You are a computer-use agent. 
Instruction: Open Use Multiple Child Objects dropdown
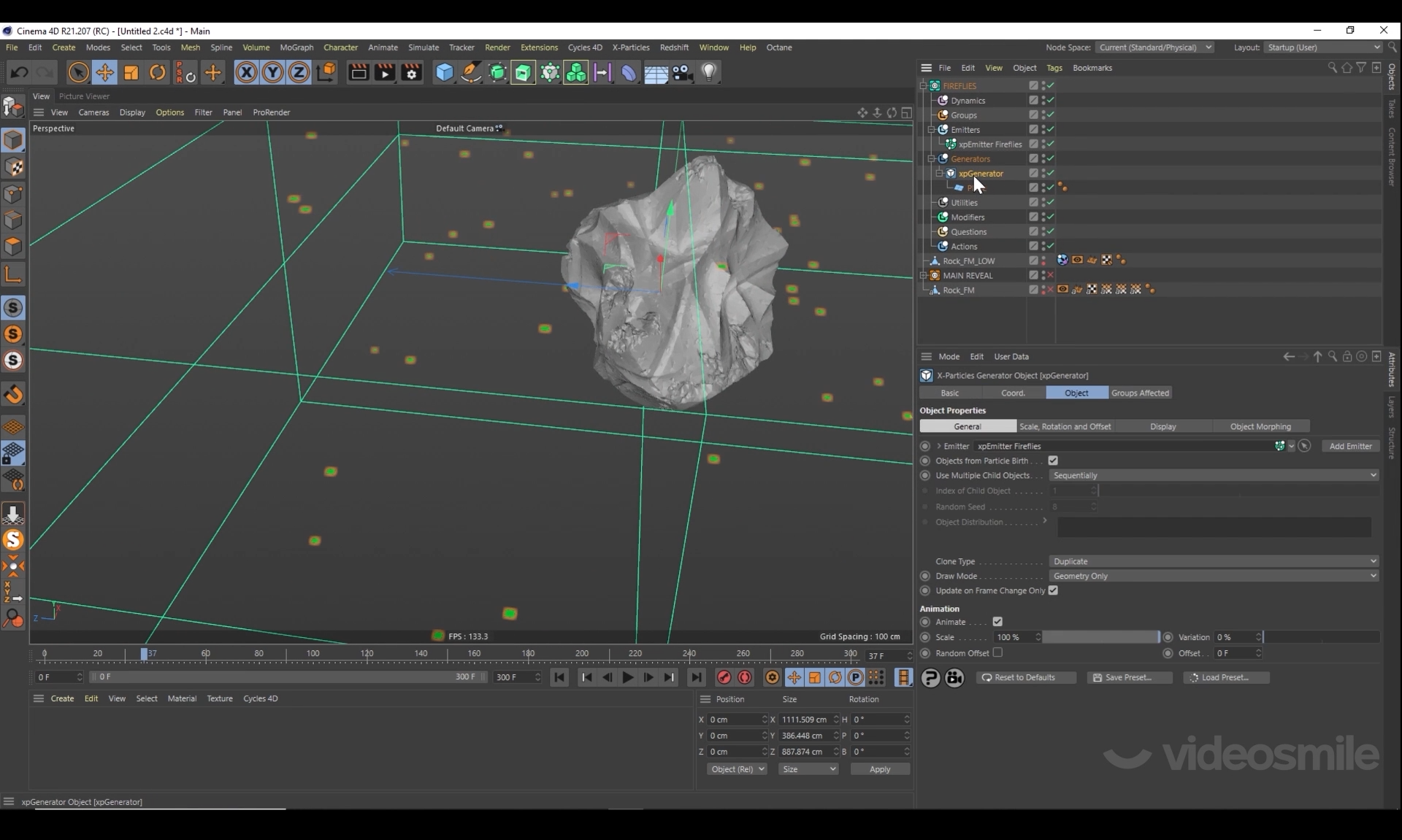tap(1214, 475)
